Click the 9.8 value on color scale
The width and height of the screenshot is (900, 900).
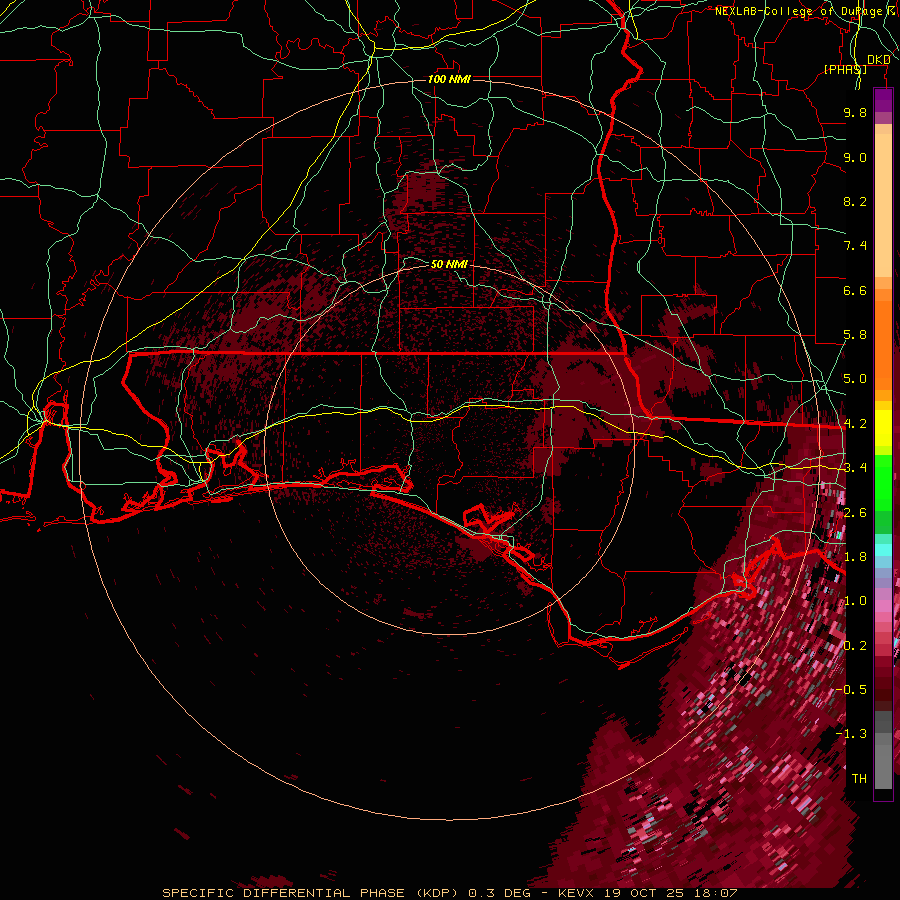pos(855,112)
